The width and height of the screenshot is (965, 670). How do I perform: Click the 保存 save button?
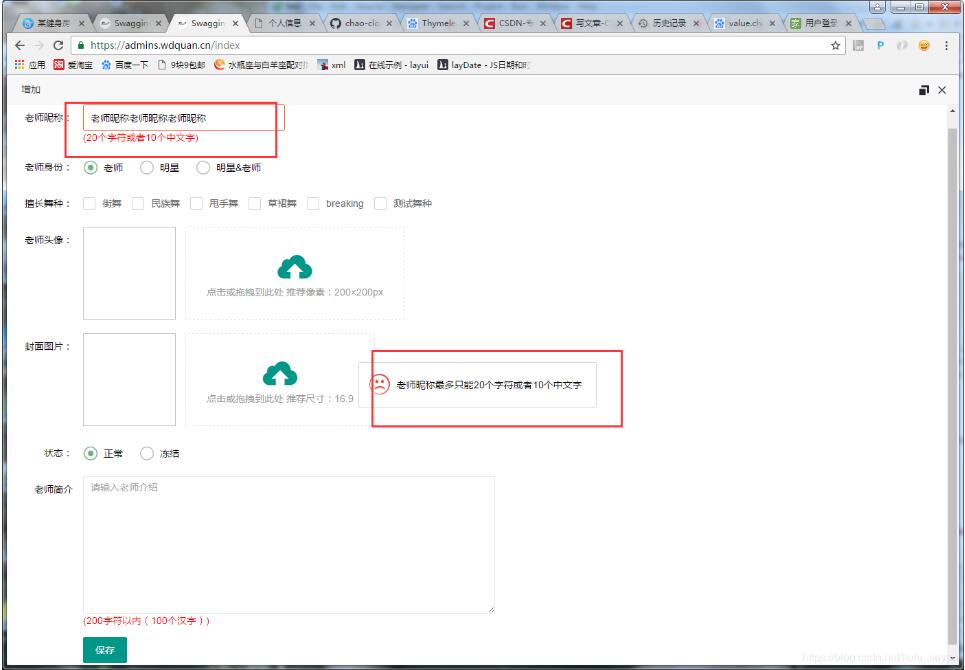coord(105,650)
